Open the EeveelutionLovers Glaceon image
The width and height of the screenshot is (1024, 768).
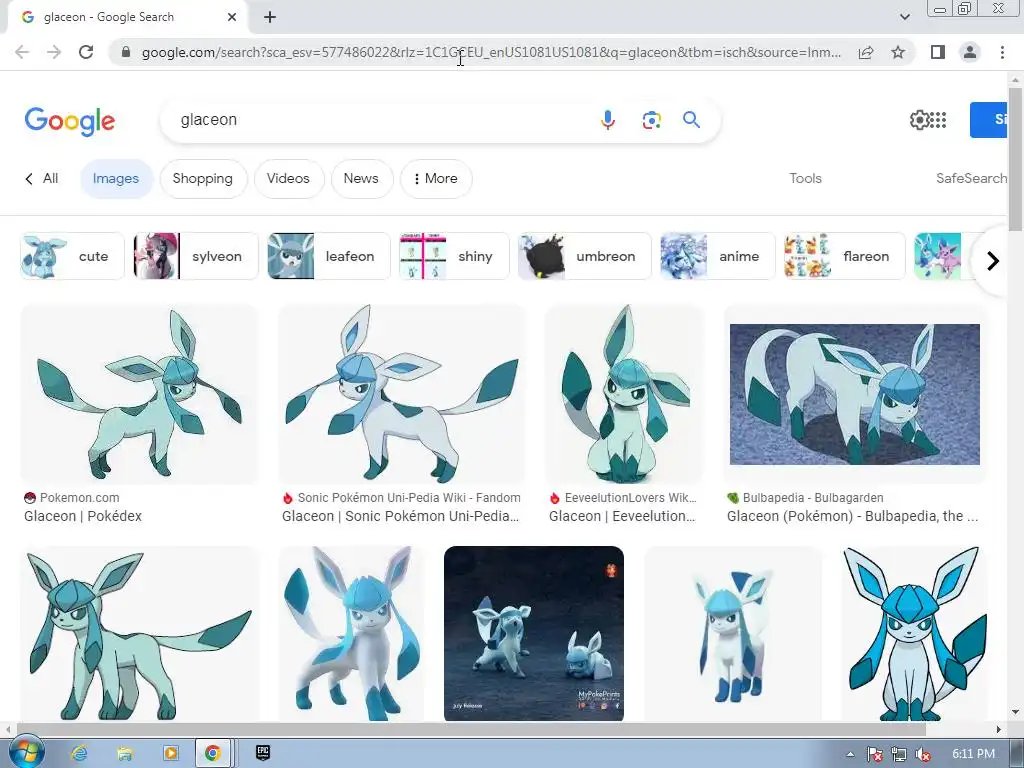624,394
